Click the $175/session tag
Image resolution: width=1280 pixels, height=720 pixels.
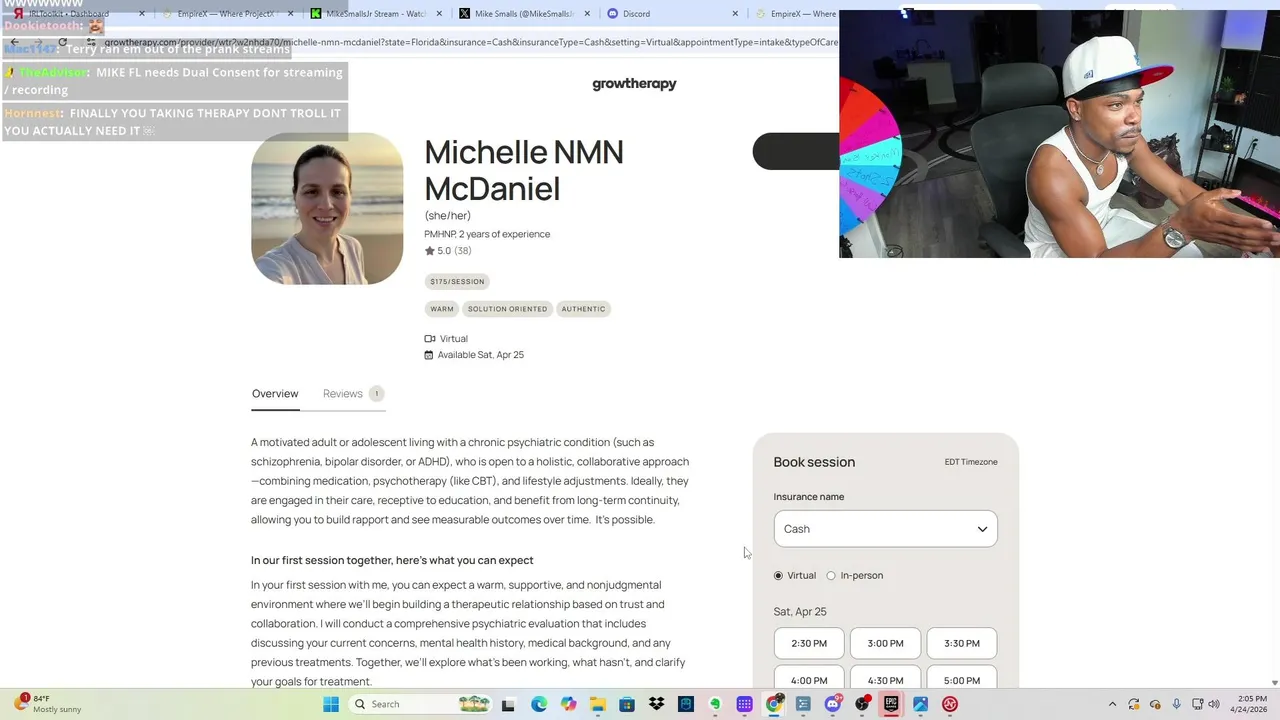click(x=457, y=282)
